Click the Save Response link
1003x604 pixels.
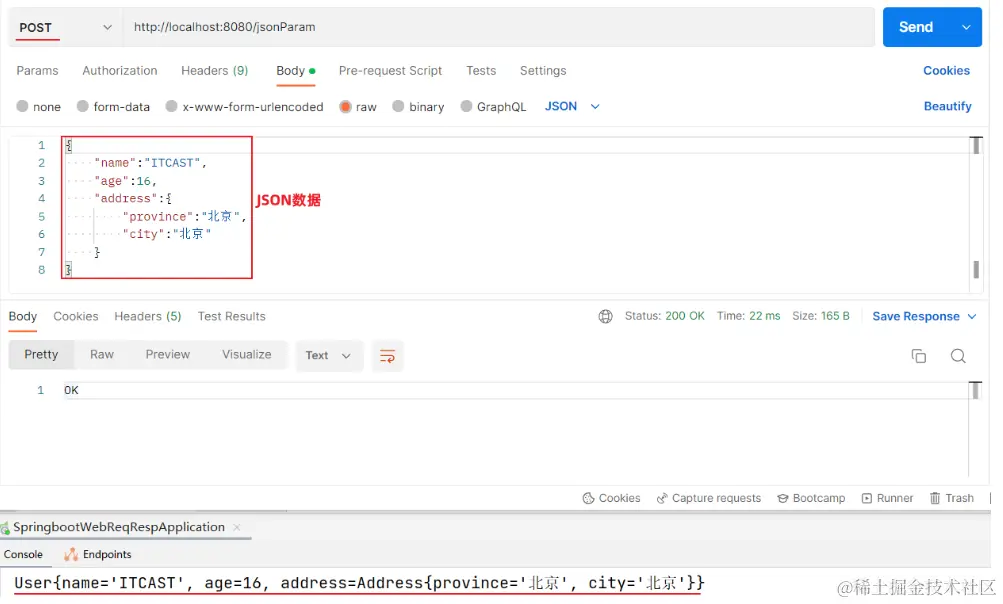coord(916,316)
